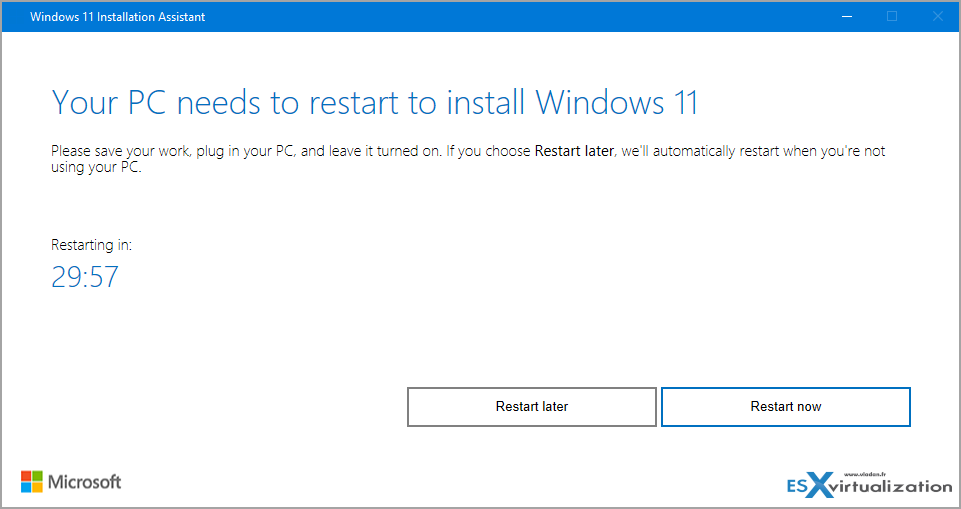
Task: Click the Microsoft wordmark text
Action: [x=85, y=482]
